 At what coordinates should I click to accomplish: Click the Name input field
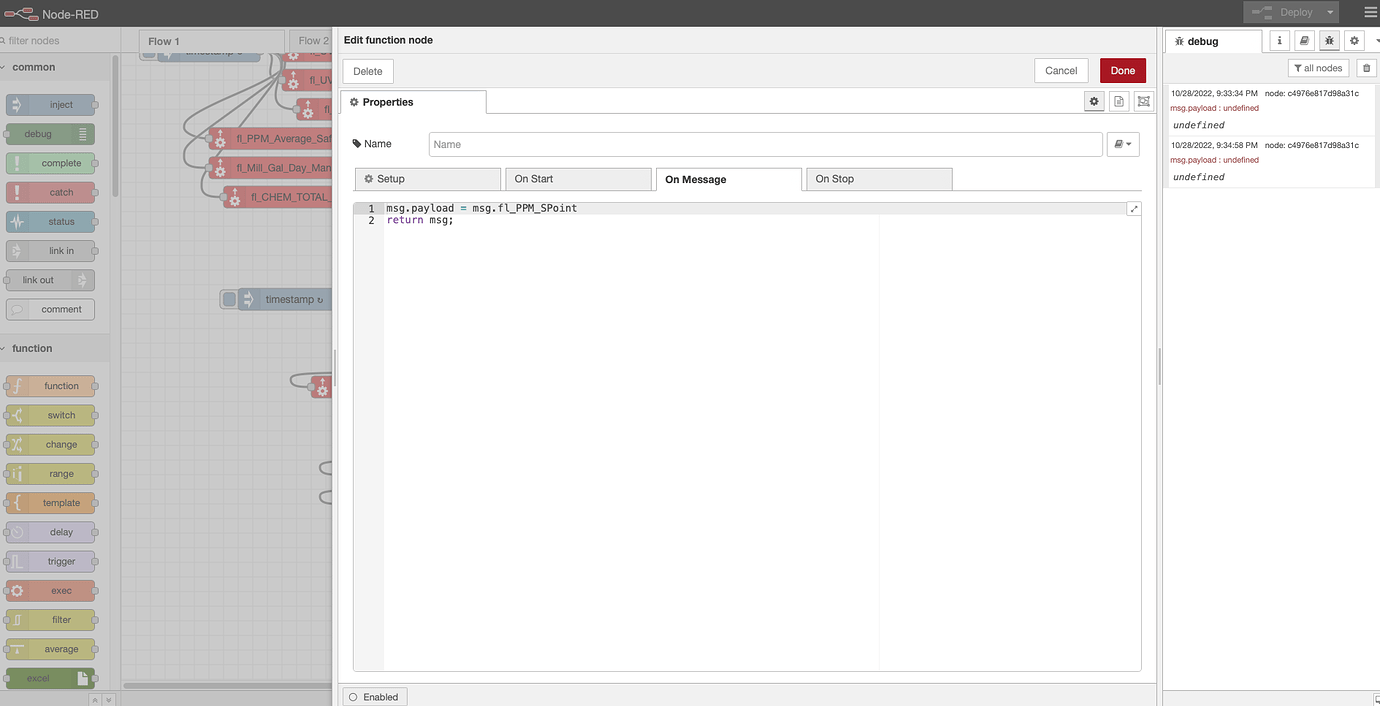[x=765, y=144]
